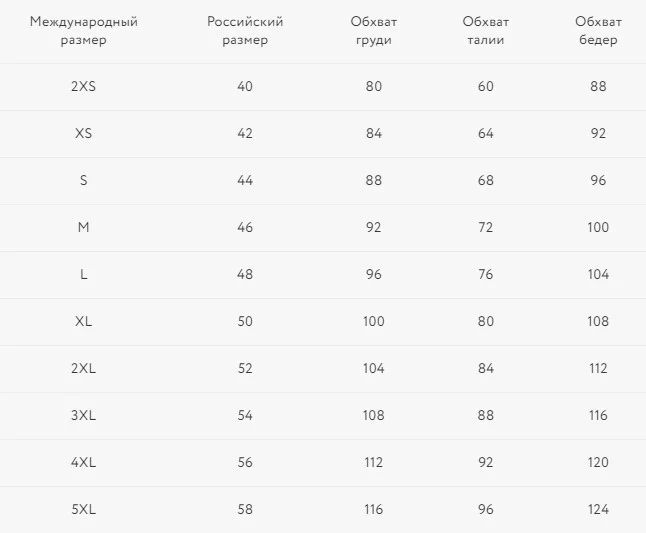Click waist value 60 in 2XS row

(x=486, y=86)
